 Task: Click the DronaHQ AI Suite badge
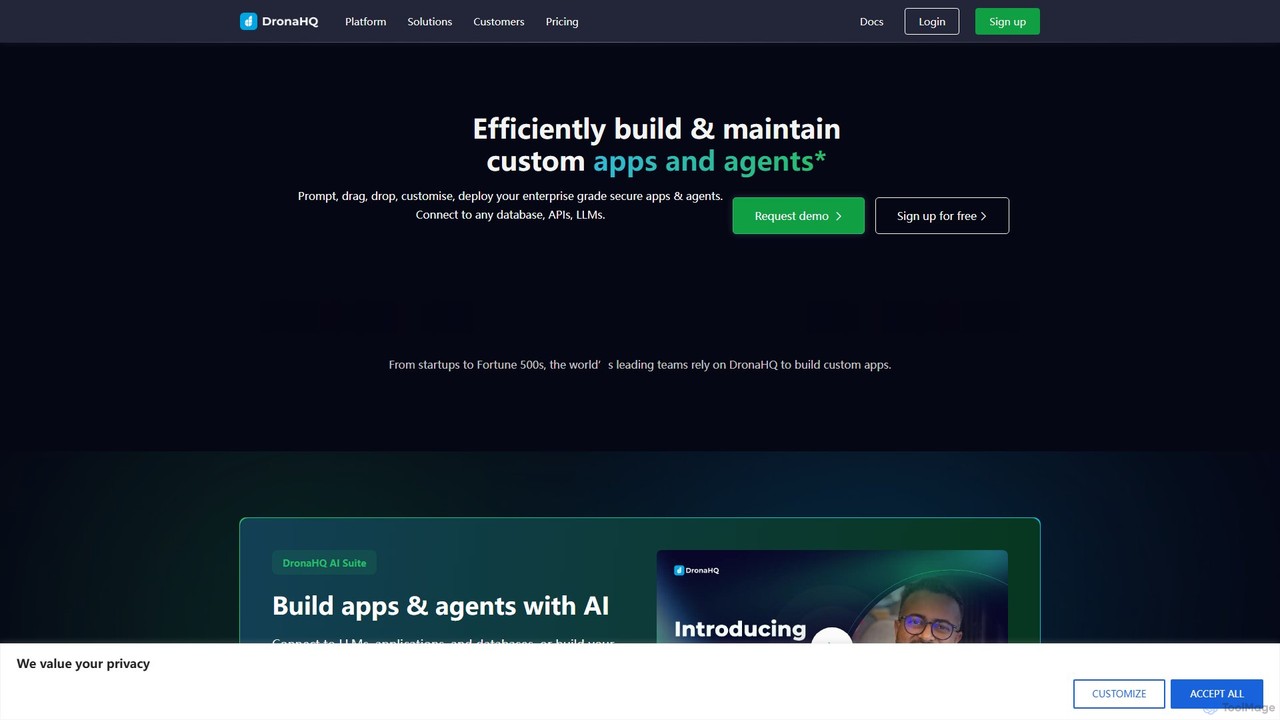click(x=324, y=563)
